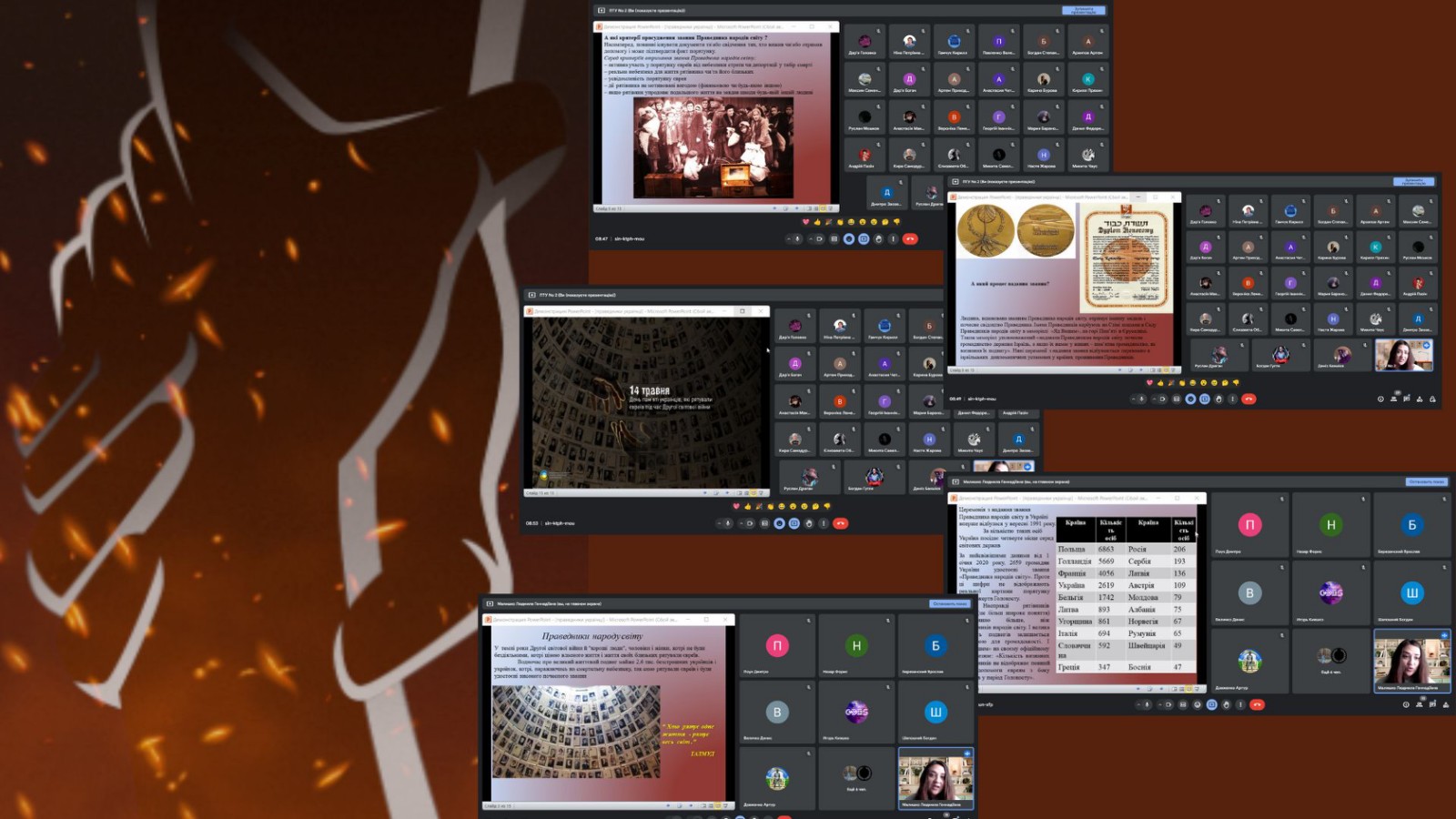The image size is (1456, 819).
Task: Click present screen icon in medal slide window
Action: pos(1205,399)
